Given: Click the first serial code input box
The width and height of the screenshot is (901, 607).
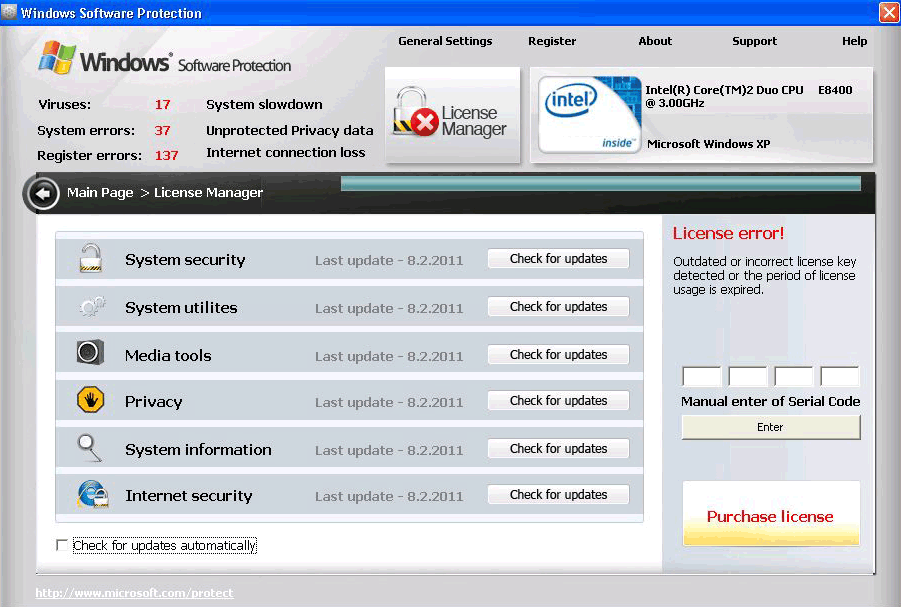Looking at the screenshot, I should [x=701, y=376].
